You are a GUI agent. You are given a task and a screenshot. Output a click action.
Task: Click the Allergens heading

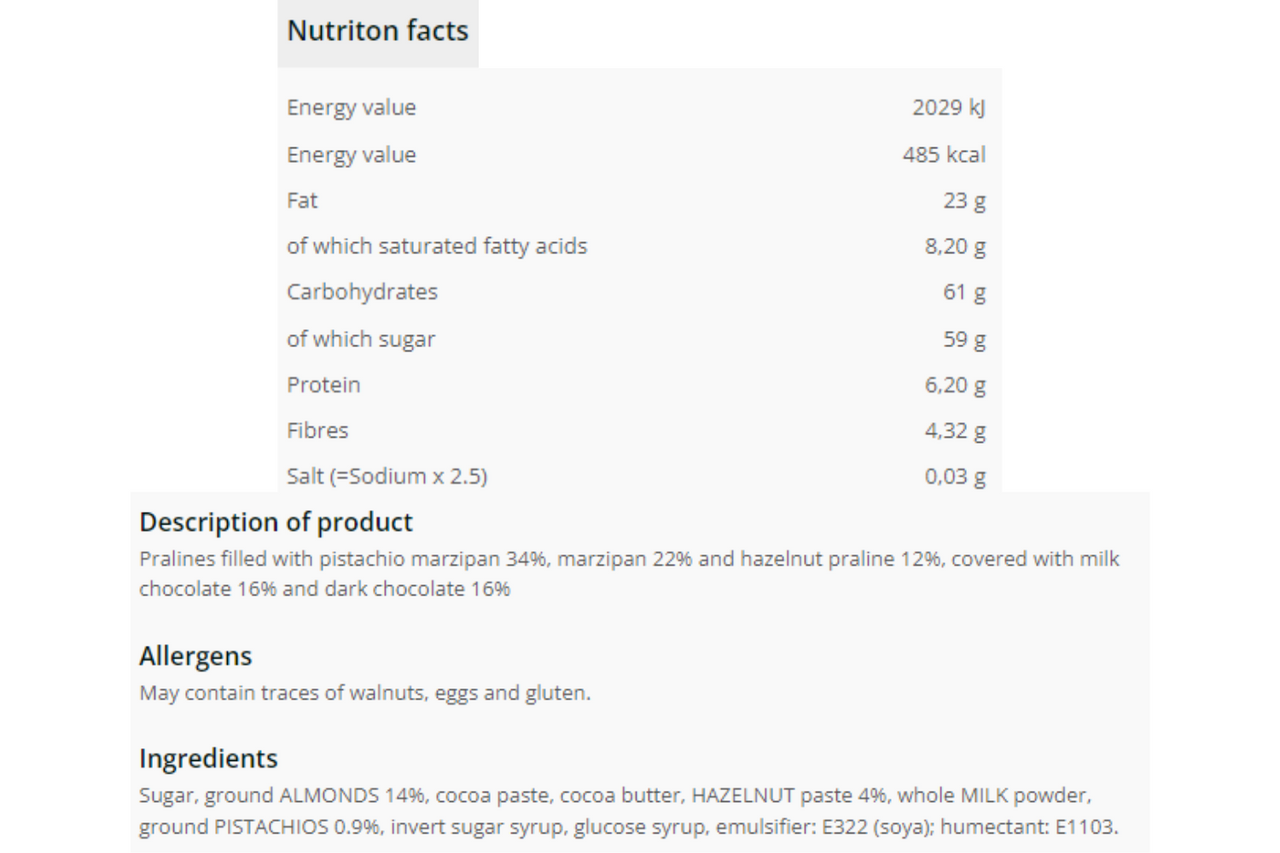click(196, 656)
